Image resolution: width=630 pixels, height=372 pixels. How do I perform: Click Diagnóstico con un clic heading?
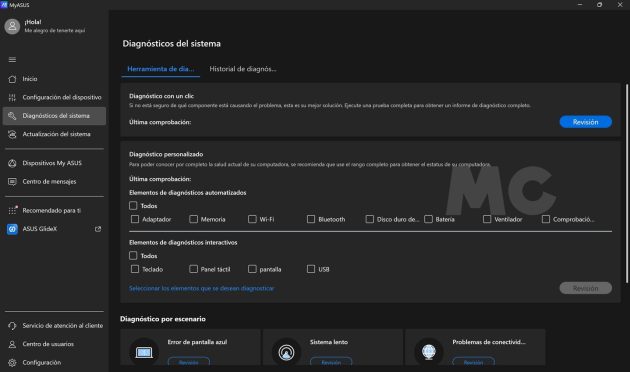tap(162, 96)
